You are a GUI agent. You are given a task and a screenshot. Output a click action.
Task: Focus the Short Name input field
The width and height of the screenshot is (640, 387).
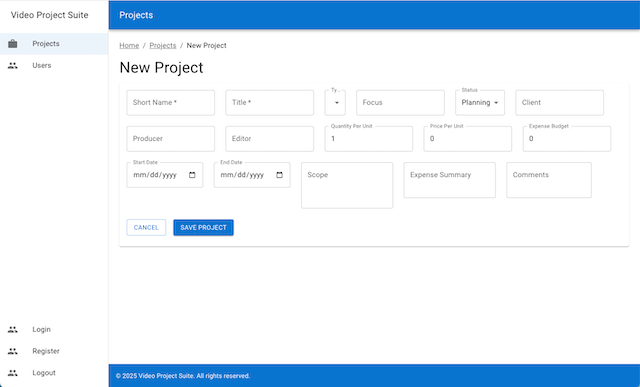[x=171, y=103]
